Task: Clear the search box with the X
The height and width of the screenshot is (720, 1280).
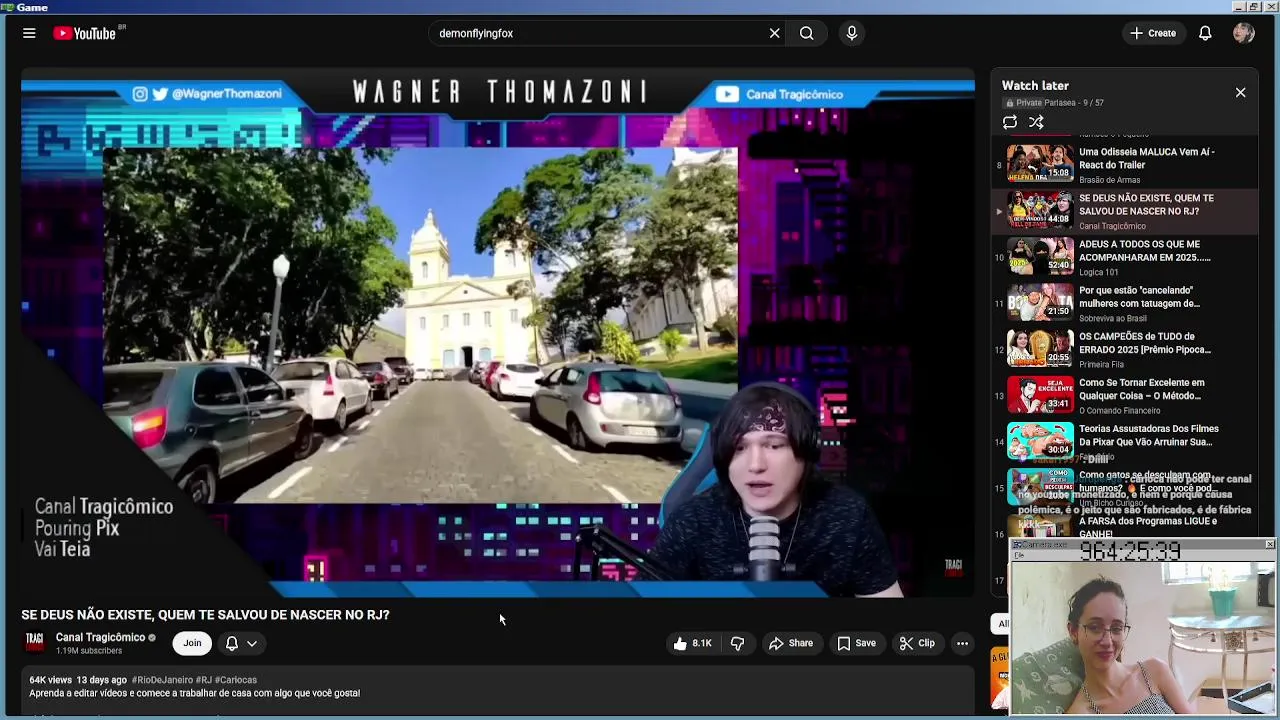Action: [774, 33]
